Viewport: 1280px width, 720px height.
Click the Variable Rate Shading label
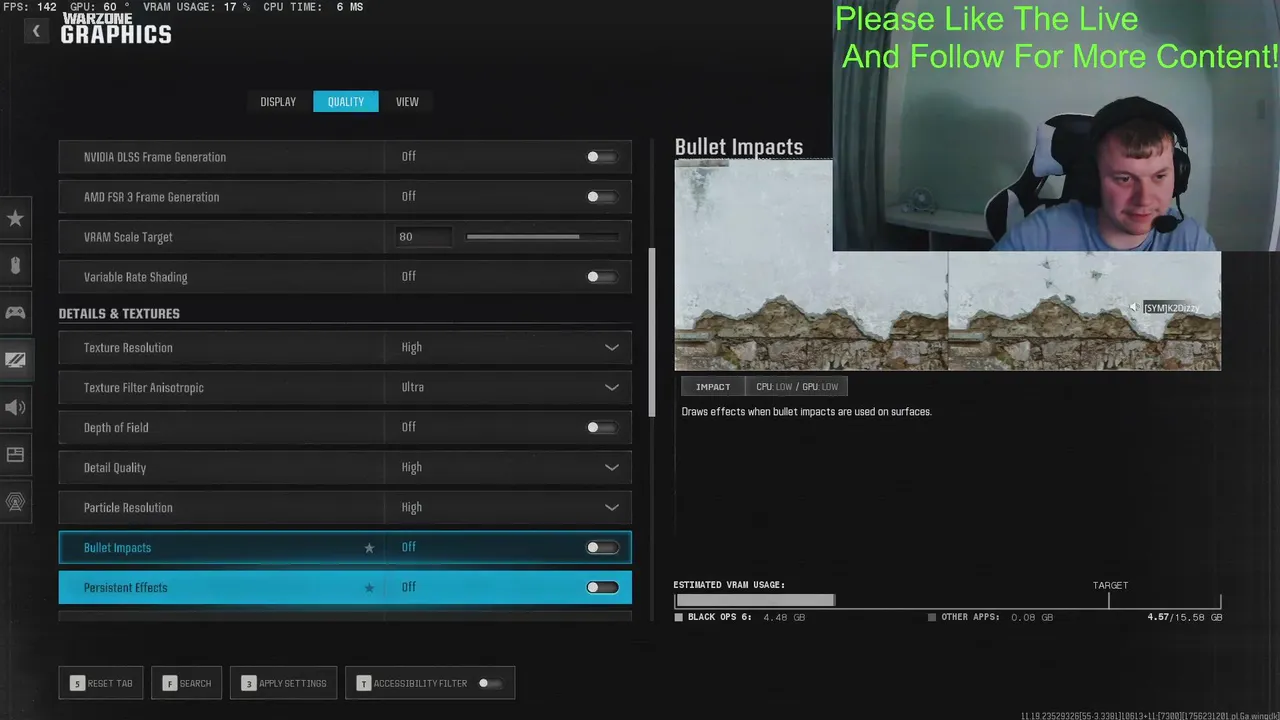coord(136,278)
